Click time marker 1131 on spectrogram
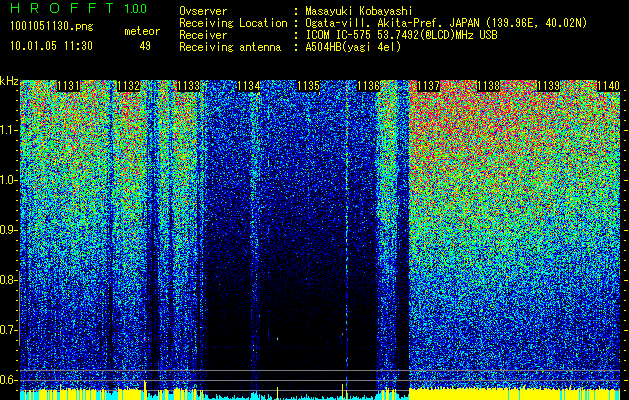Screen dimensions: 629x400 [x=69, y=86]
